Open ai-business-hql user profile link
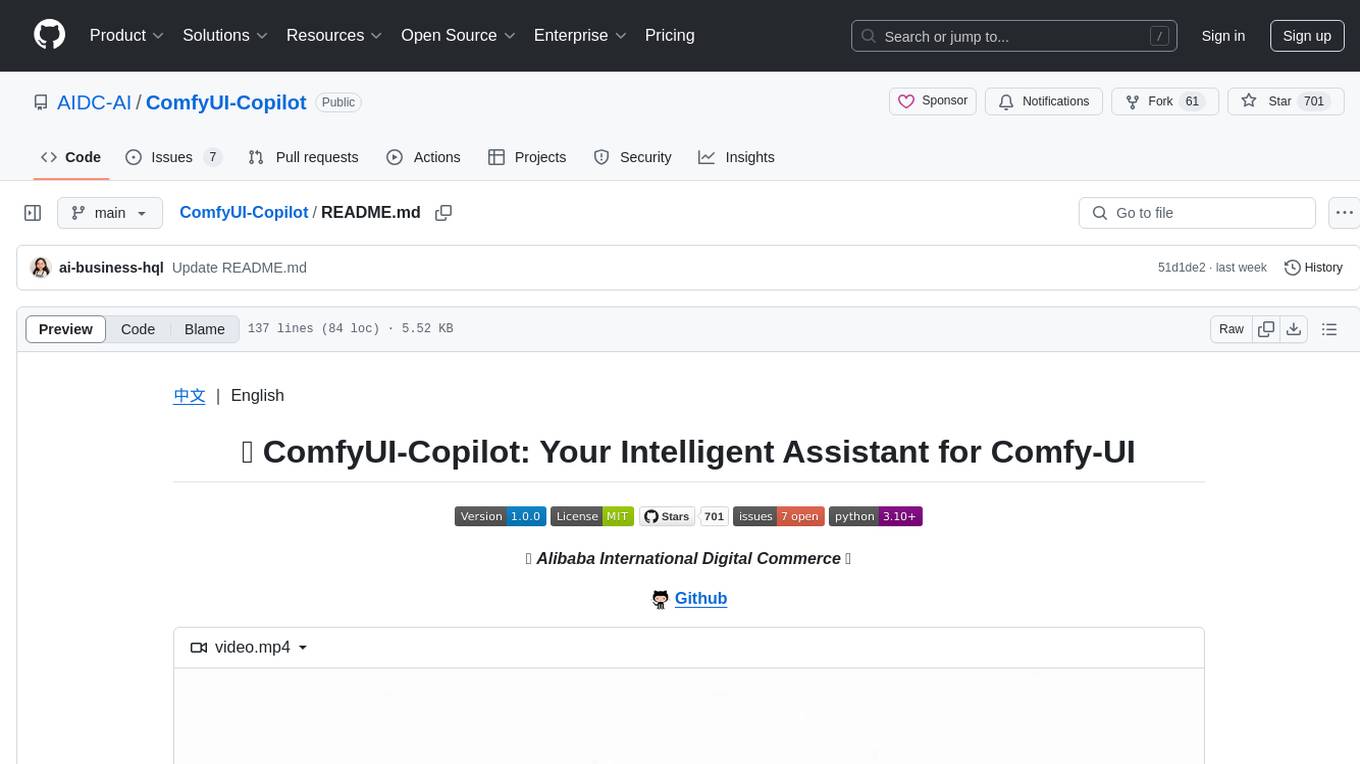The width and height of the screenshot is (1360, 764). 111,268
